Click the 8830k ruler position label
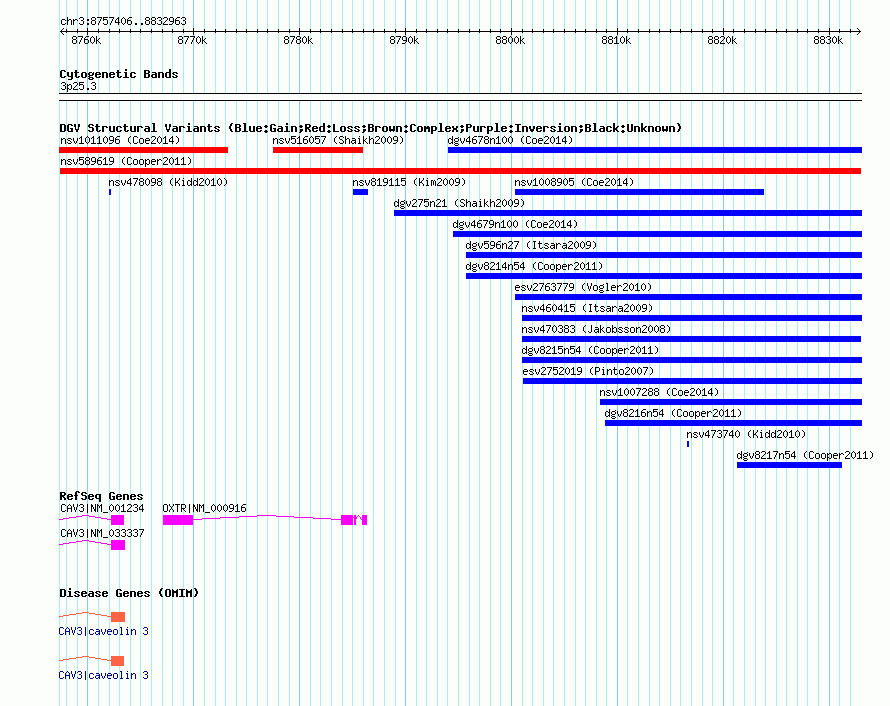 point(828,40)
